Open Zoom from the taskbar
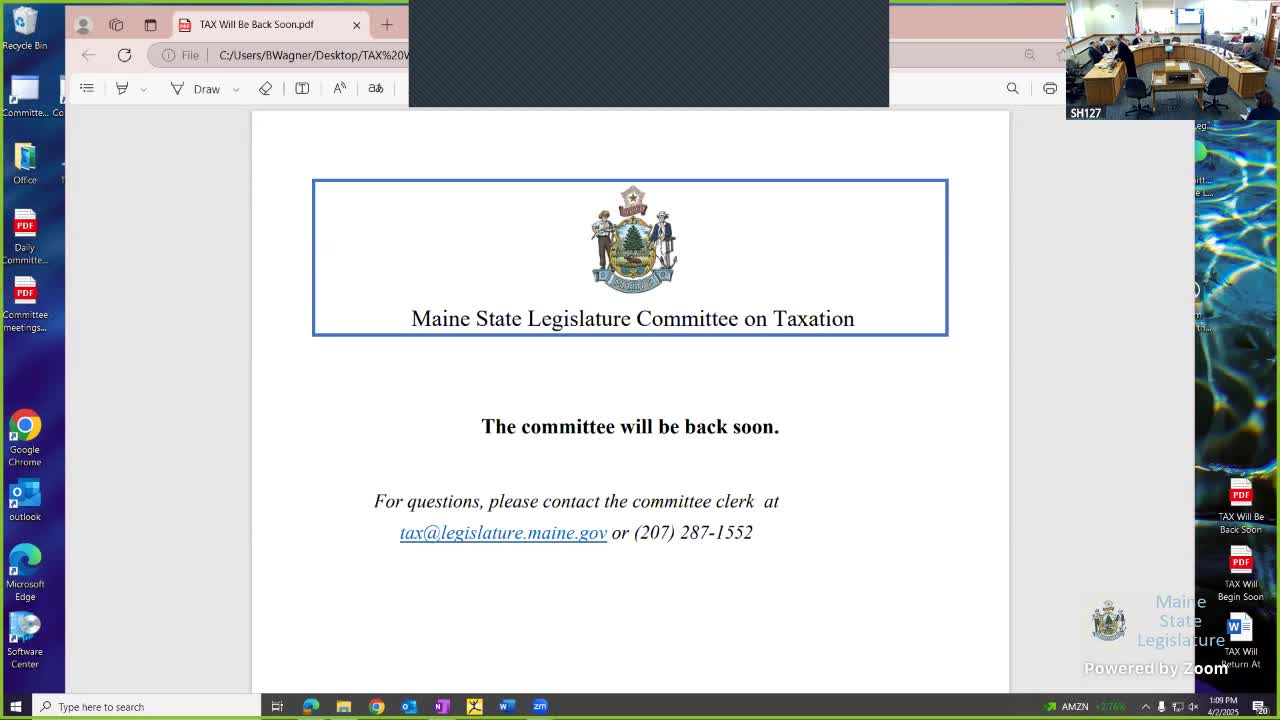Screen dimensions: 1280x720 click(540, 707)
